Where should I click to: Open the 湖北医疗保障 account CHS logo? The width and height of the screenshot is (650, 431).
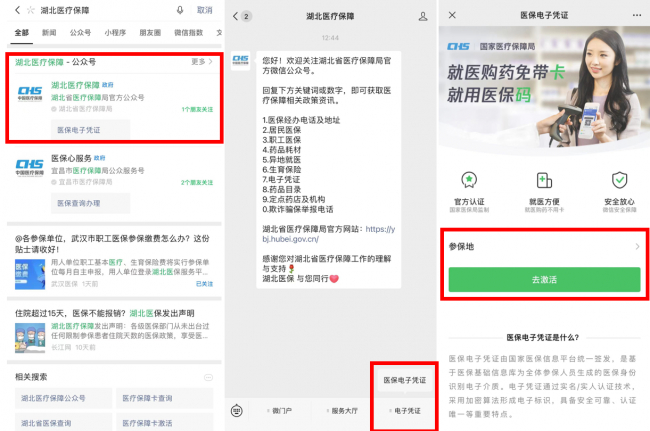[30, 93]
